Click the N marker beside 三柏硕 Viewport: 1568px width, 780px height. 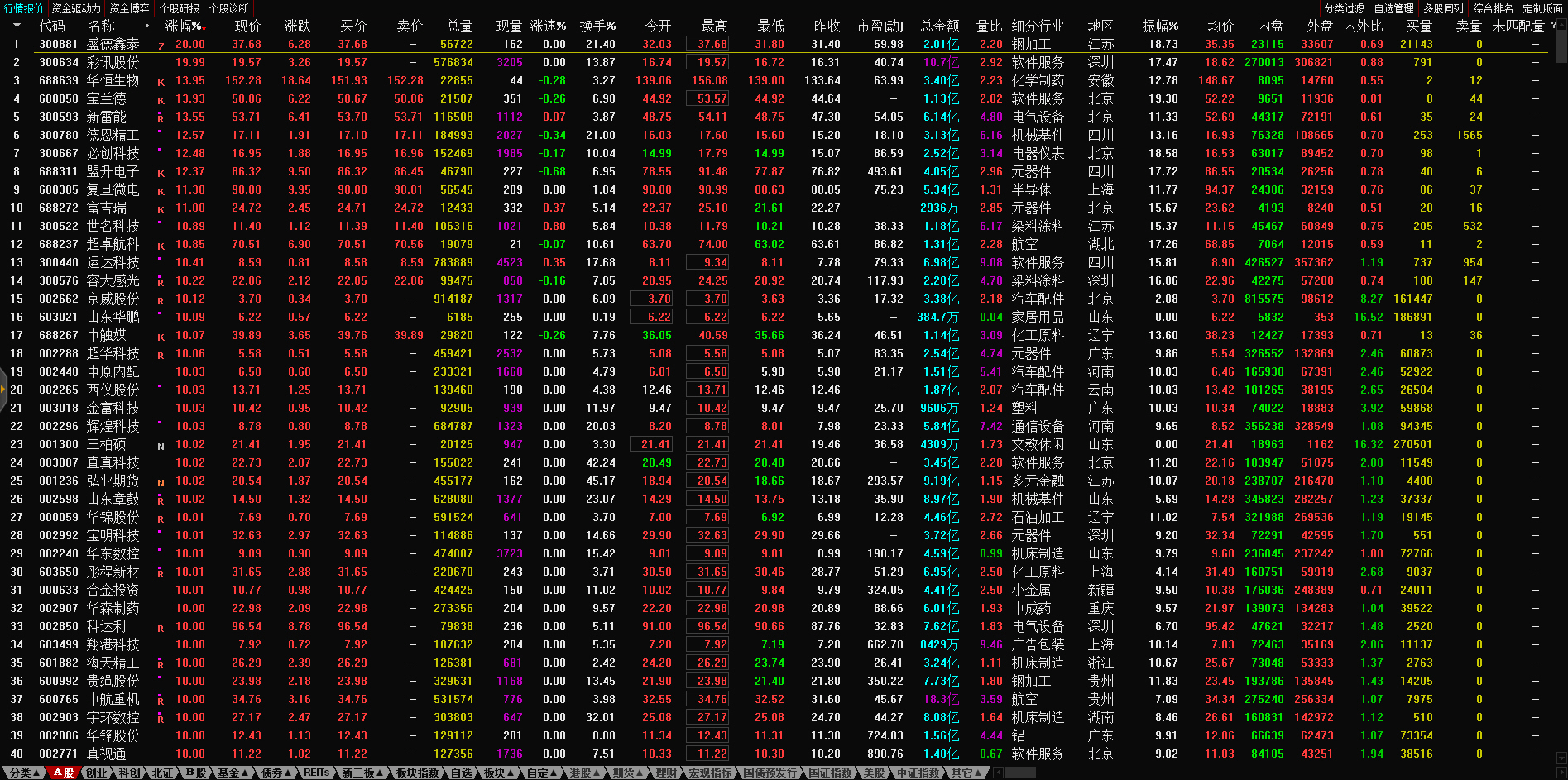pos(161,446)
